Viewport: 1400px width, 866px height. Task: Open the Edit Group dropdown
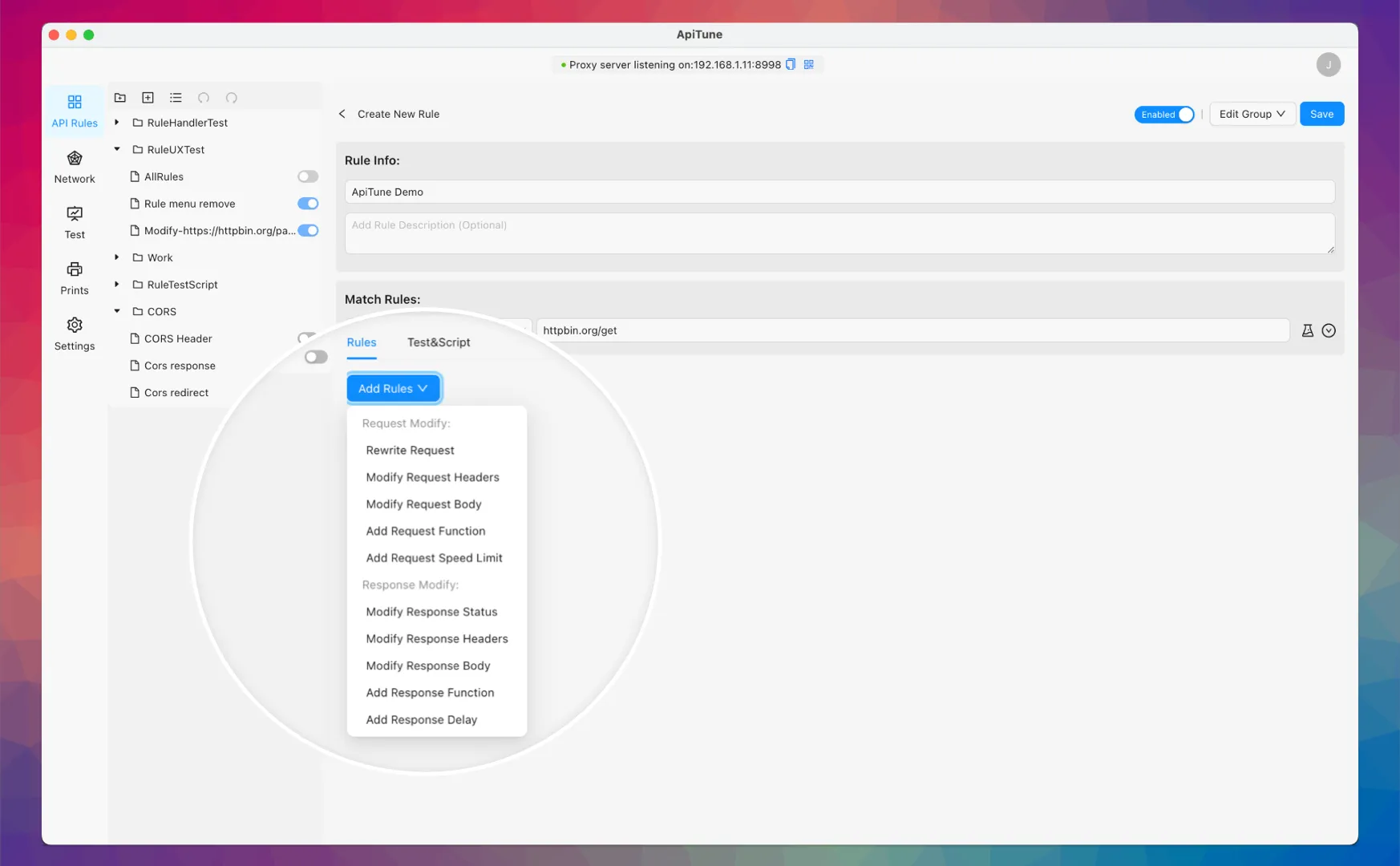pos(1252,114)
